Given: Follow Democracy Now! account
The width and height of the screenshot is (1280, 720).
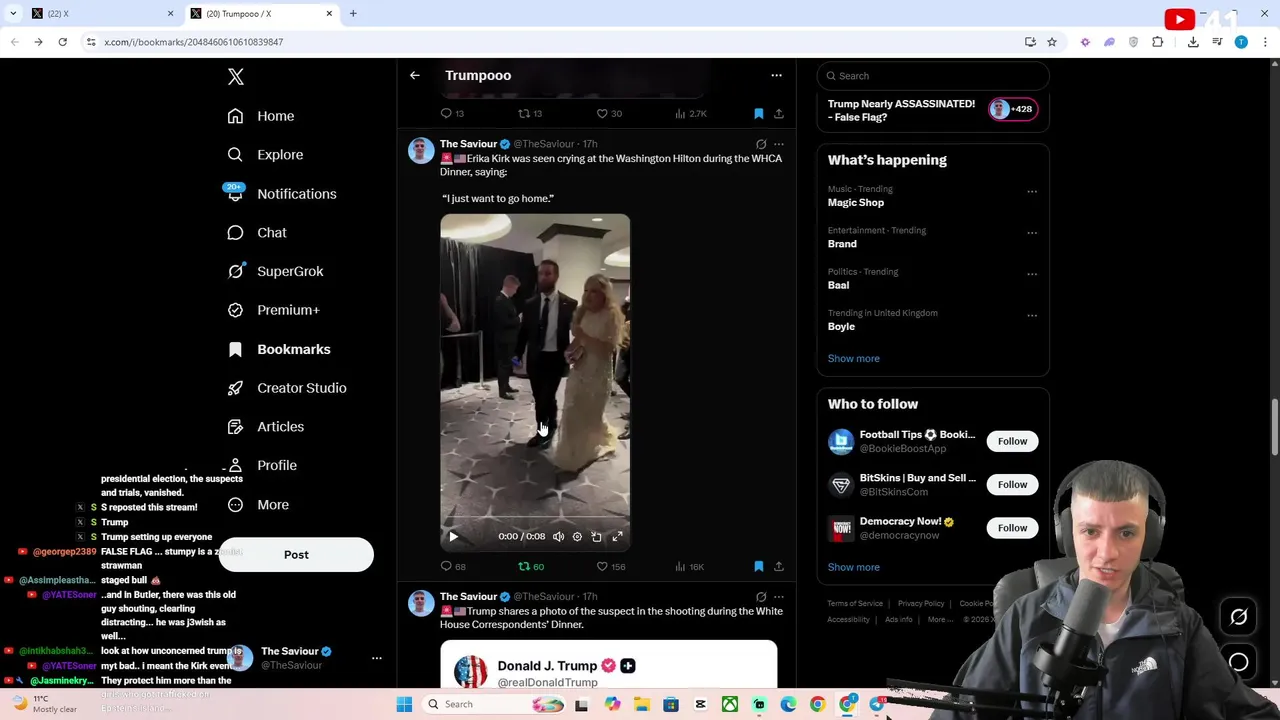Looking at the screenshot, I should click(x=1012, y=528).
